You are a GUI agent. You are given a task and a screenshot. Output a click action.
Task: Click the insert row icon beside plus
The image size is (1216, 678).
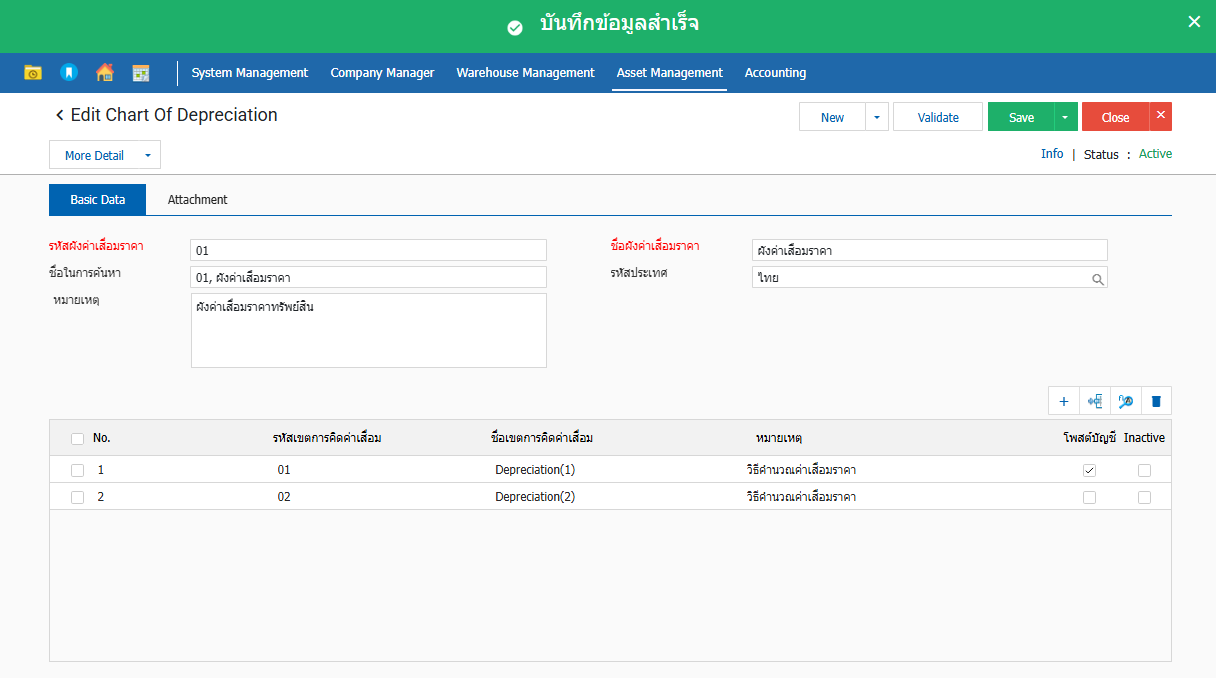pyautogui.click(x=1095, y=401)
